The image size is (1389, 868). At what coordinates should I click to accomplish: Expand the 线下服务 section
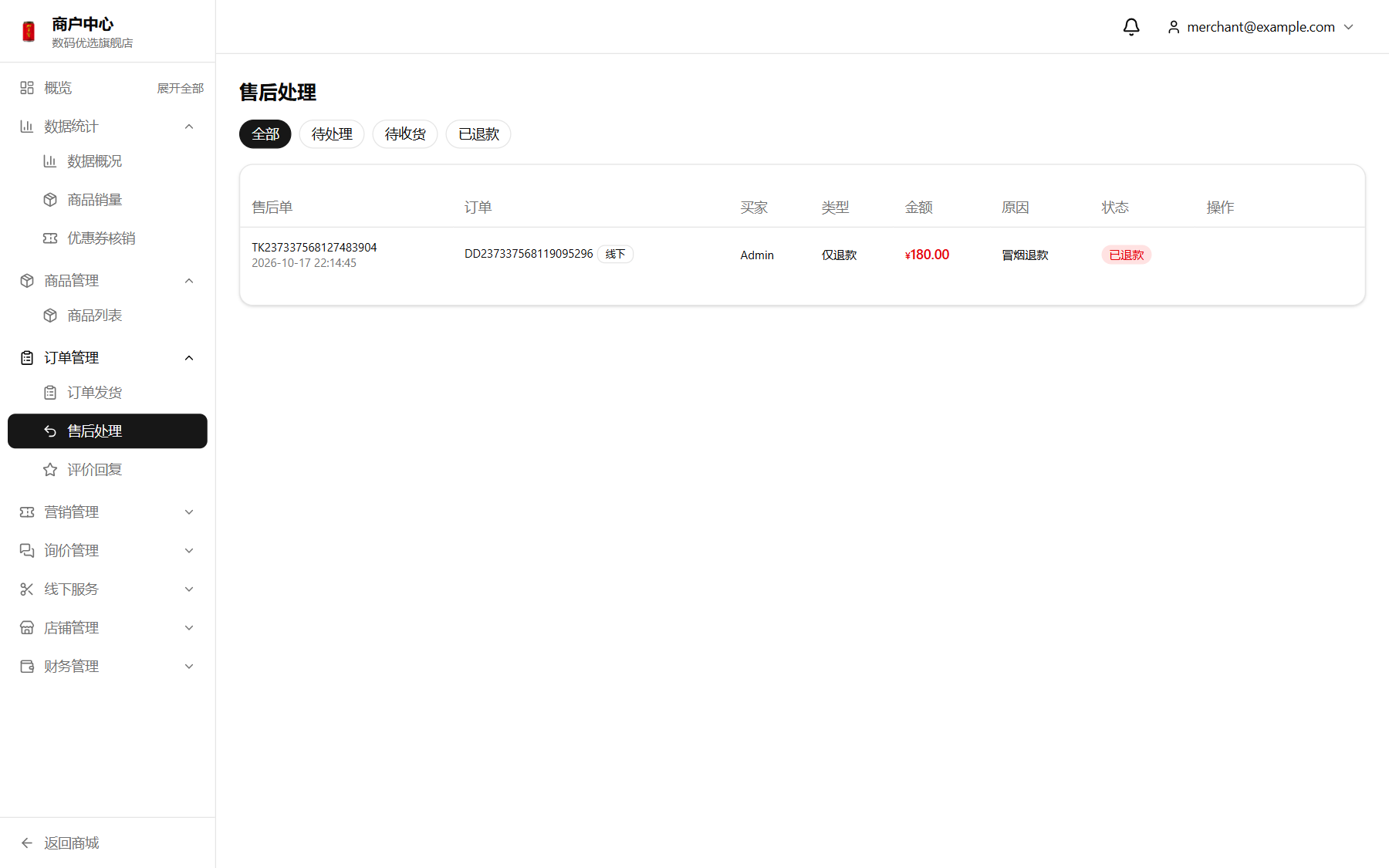tap(189, 589)
